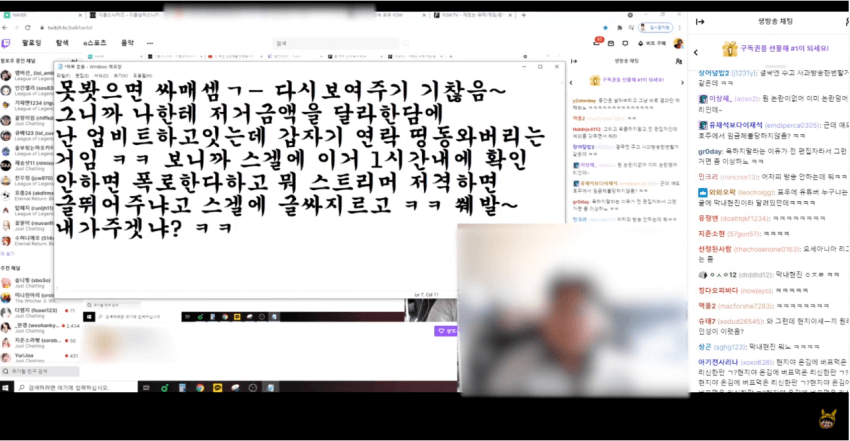The image size is (850, 441).
Task: Go to next banner with right chevron in small chat
Action: (x=682, y=83)
